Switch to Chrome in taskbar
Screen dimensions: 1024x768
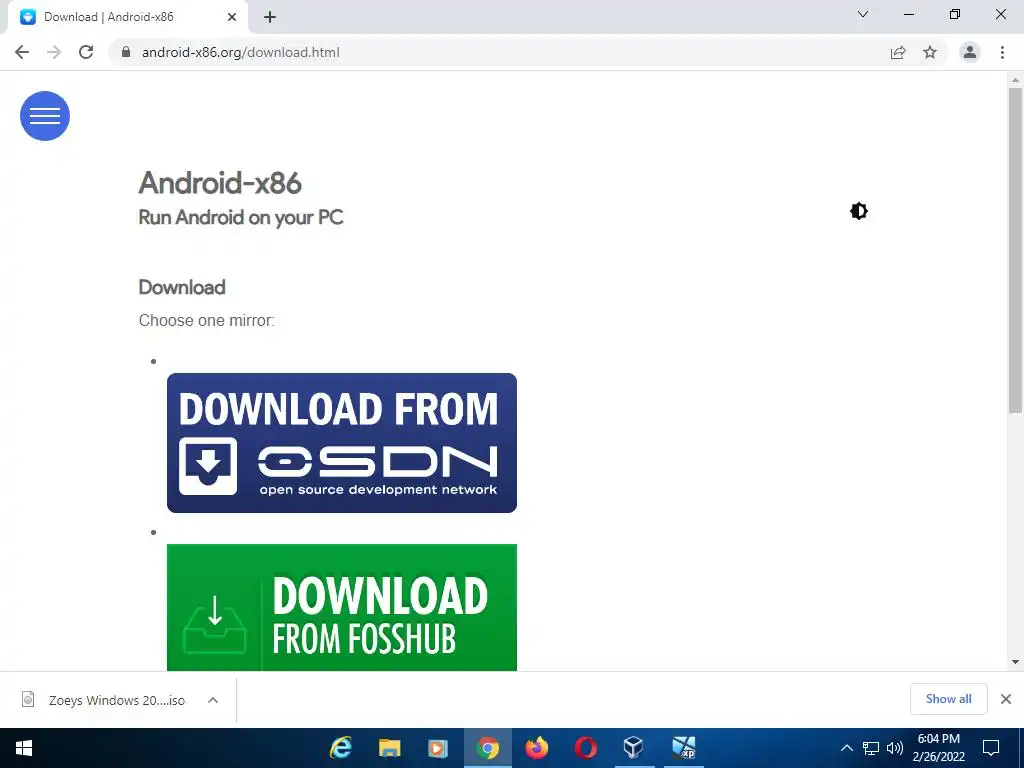(x=487, y=748)
